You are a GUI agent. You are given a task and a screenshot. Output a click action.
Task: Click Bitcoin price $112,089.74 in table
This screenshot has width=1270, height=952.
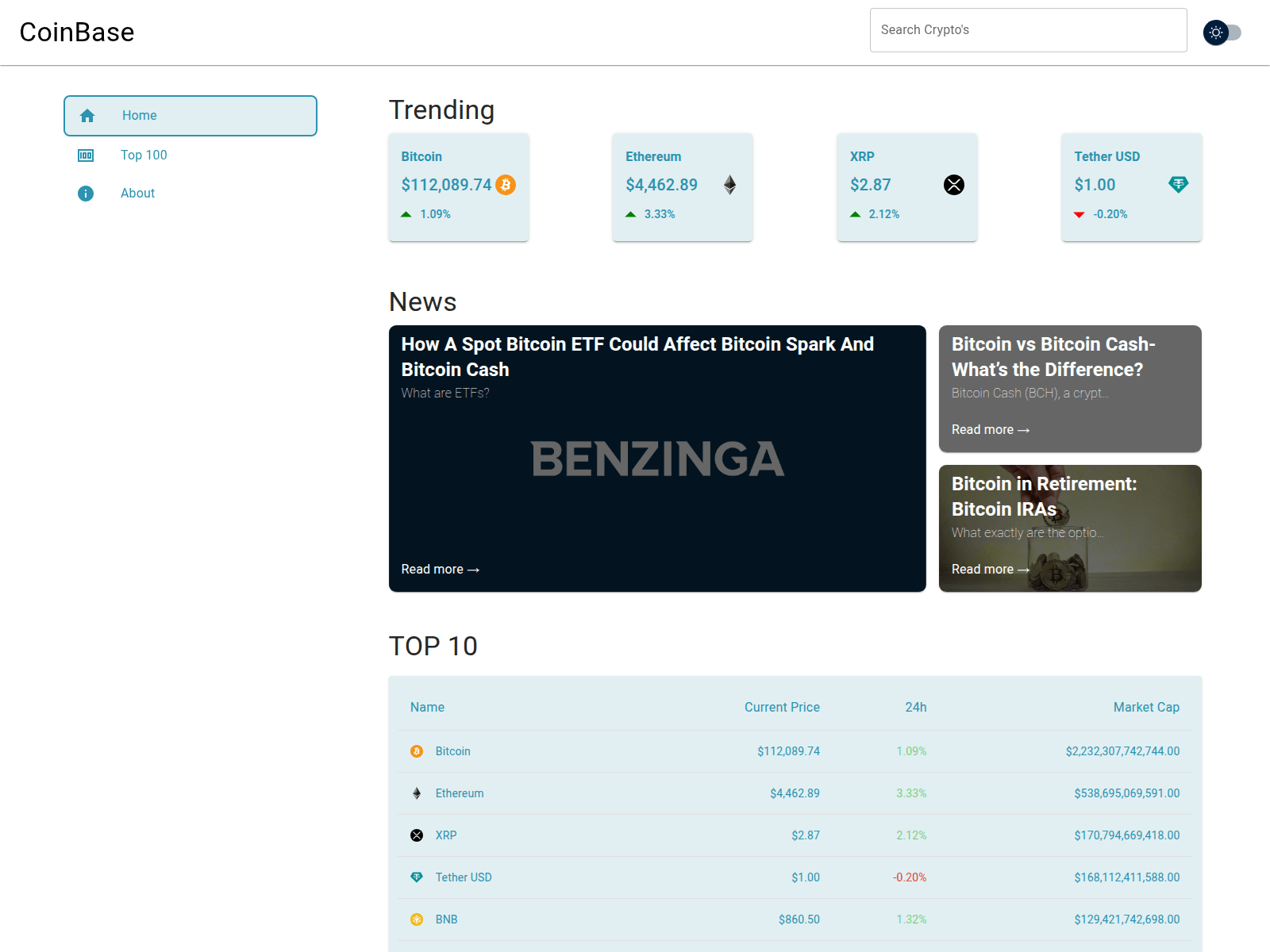(788, 751)
